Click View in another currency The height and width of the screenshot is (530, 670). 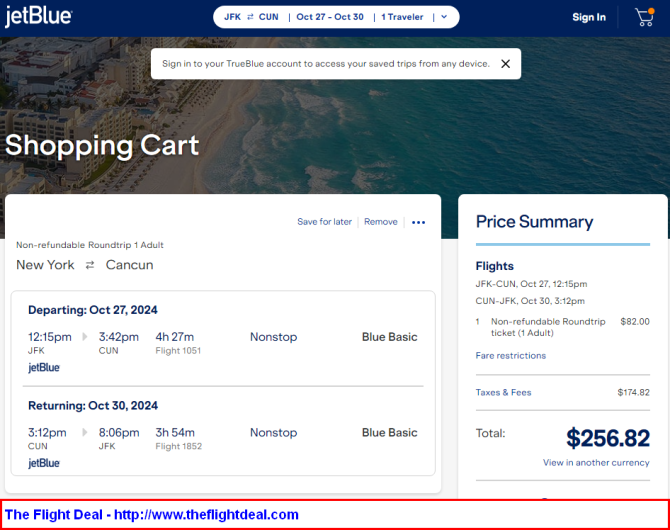click(x=596, y=462)
